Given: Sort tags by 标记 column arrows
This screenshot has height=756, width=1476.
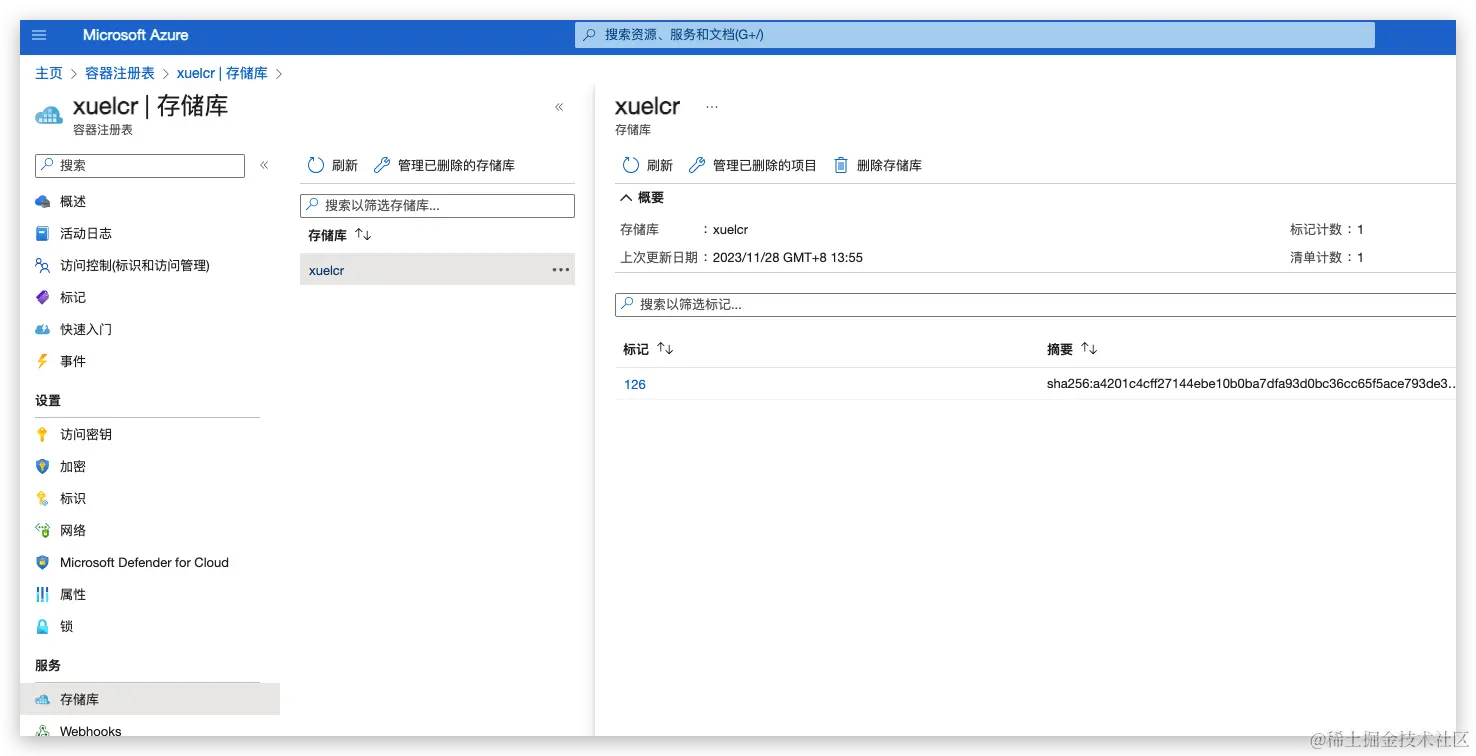Looking at the screenshot, I should coord(665,349).
